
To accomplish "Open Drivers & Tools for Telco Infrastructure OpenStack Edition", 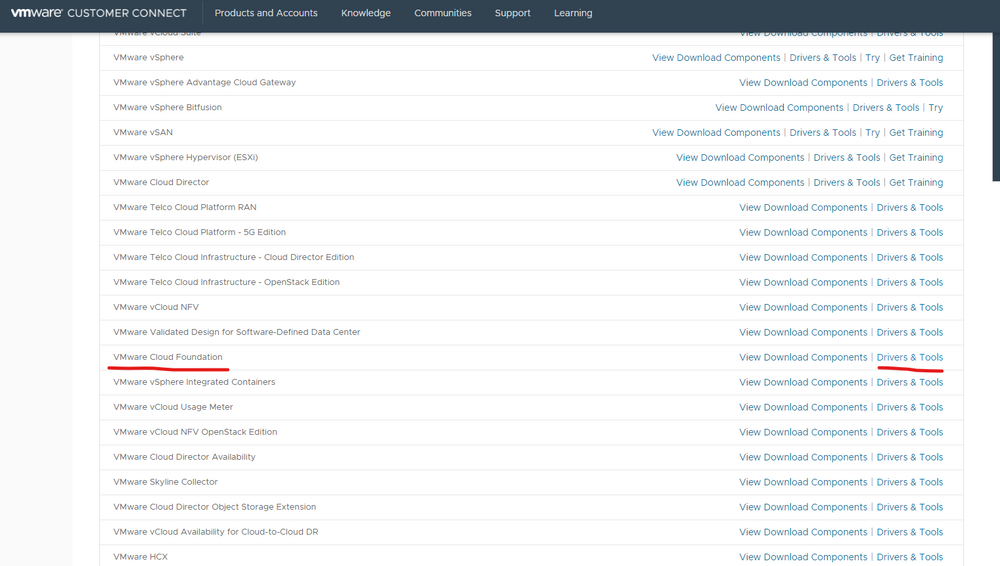I will [909, 282].
